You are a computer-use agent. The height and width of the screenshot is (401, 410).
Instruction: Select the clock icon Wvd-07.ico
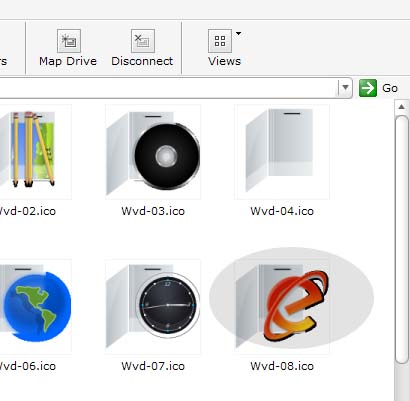153,307
